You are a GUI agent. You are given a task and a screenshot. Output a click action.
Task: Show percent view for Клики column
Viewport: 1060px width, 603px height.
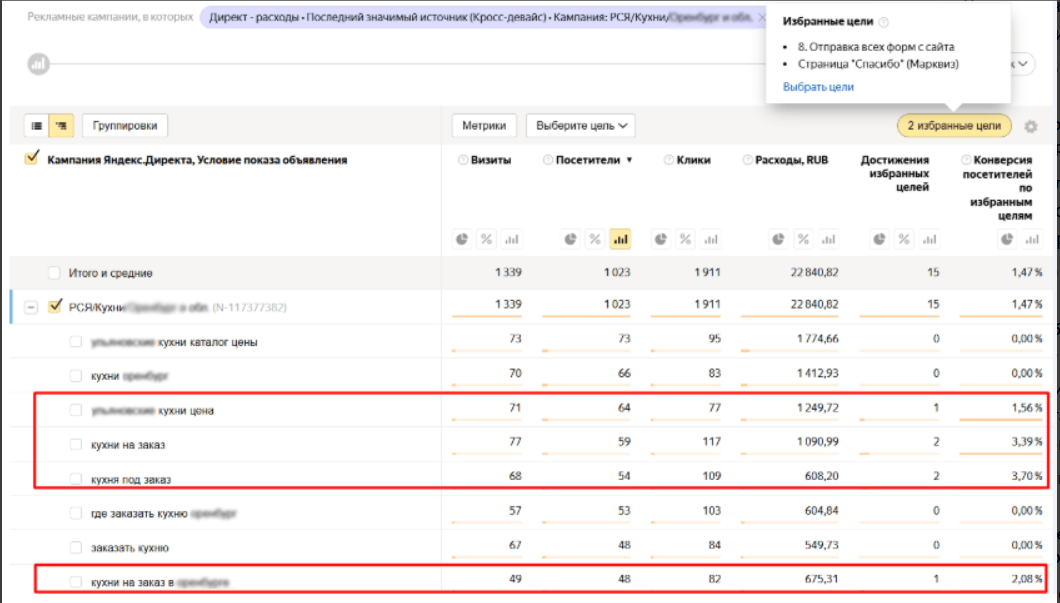[x=685, y=239]
